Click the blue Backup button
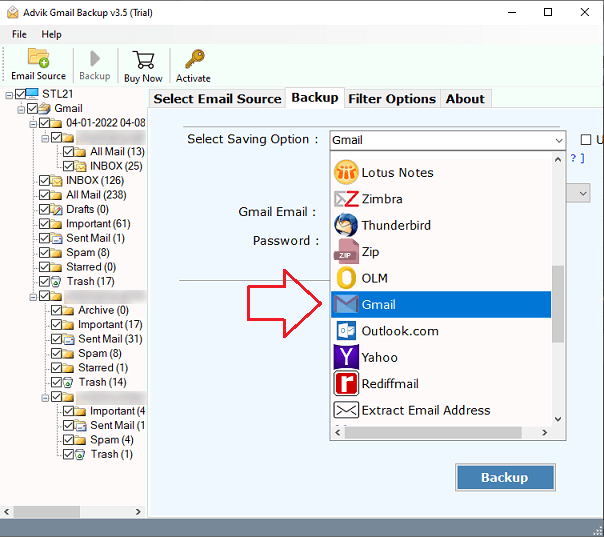This screenshot has height=537, width=604. pyautogui.click(x=505, y=477)
